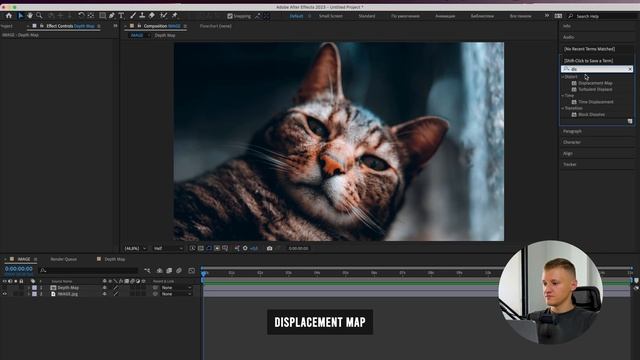
Task: Switch to the Standard workspace
Action: coord(367,16)
